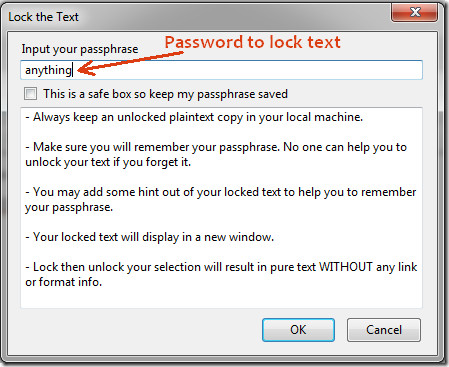The width and height of the screenshot is (449, 367).
Task: Dismiss the dialog using Cancel
Action: [384, 330]
